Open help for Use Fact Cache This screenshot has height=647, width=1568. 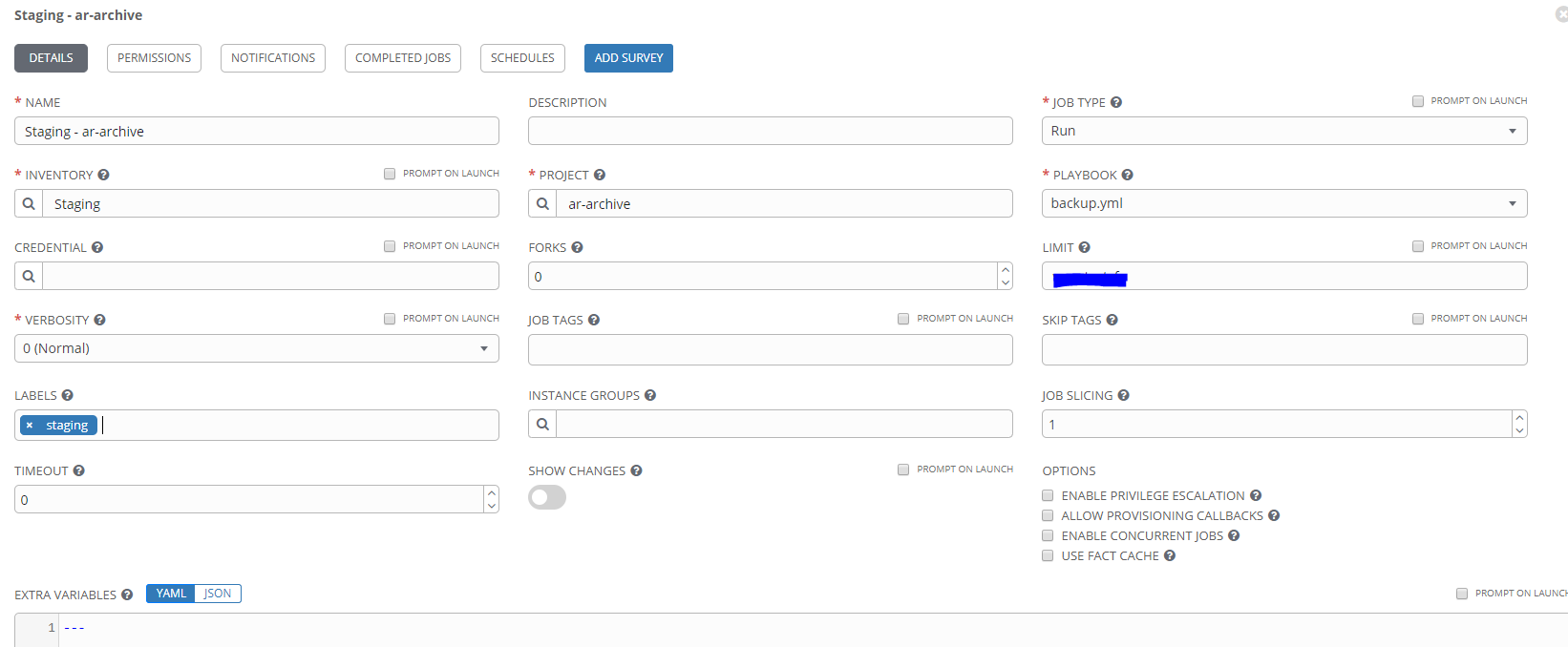(x=1170, y=555)
